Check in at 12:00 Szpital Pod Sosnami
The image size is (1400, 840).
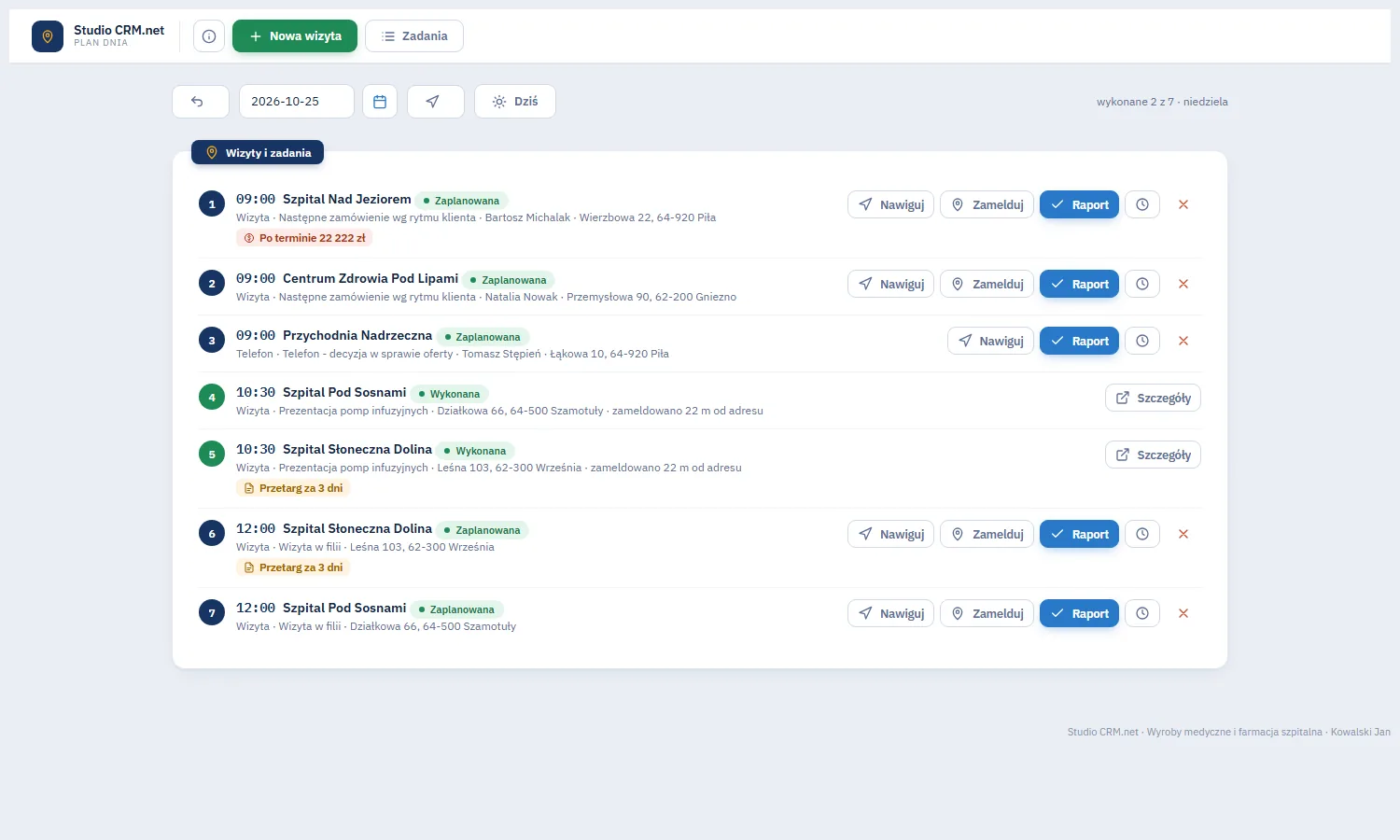pyautogui.click(x=987, y=613)
